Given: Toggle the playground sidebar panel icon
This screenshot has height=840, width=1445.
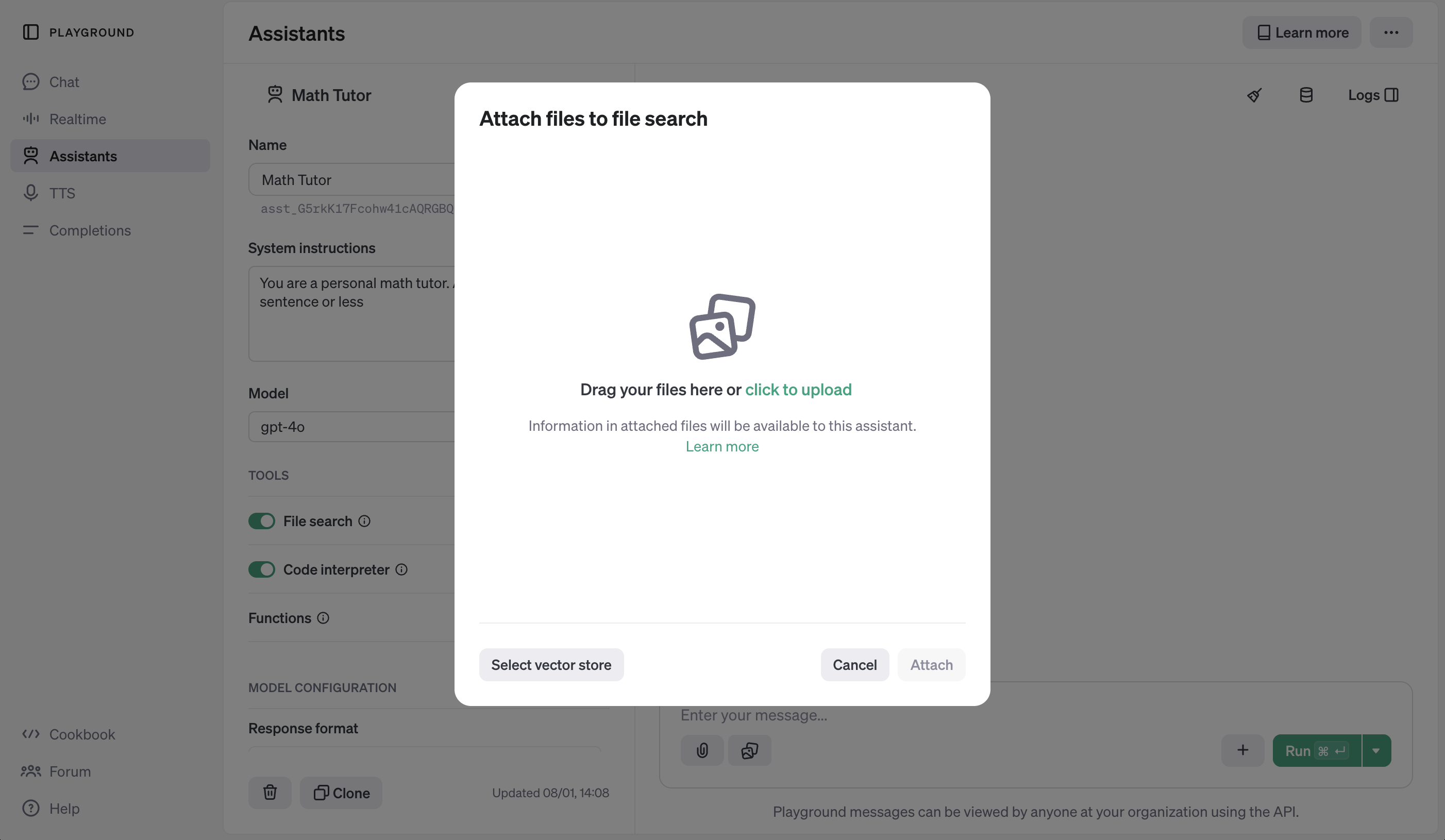Looking at the screenshot, I should (x=31, y=32).
